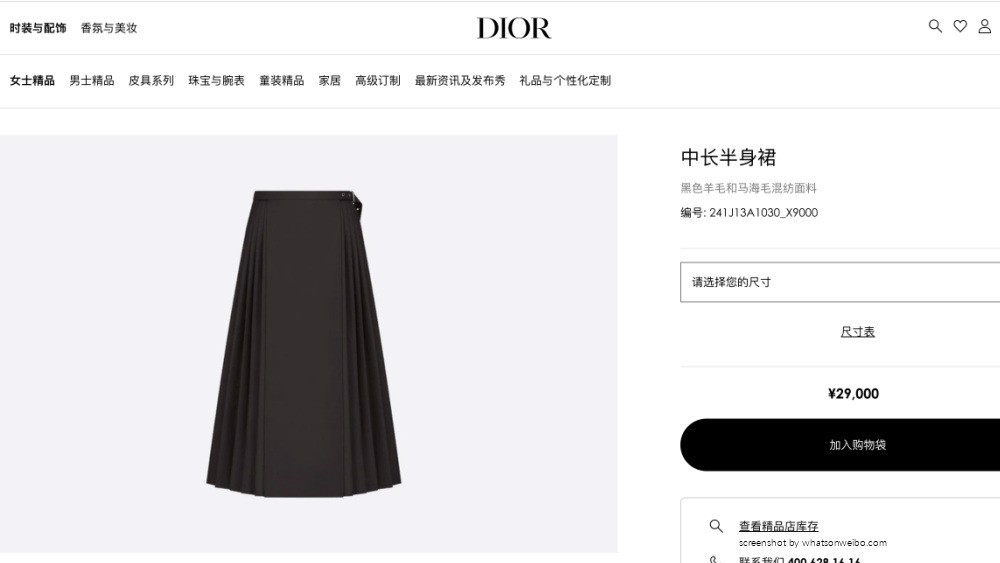Open 最新资讯及发布秀 menu item
Screen dimensions: 1000x563
pyautogui.click(x=460, y=80)
